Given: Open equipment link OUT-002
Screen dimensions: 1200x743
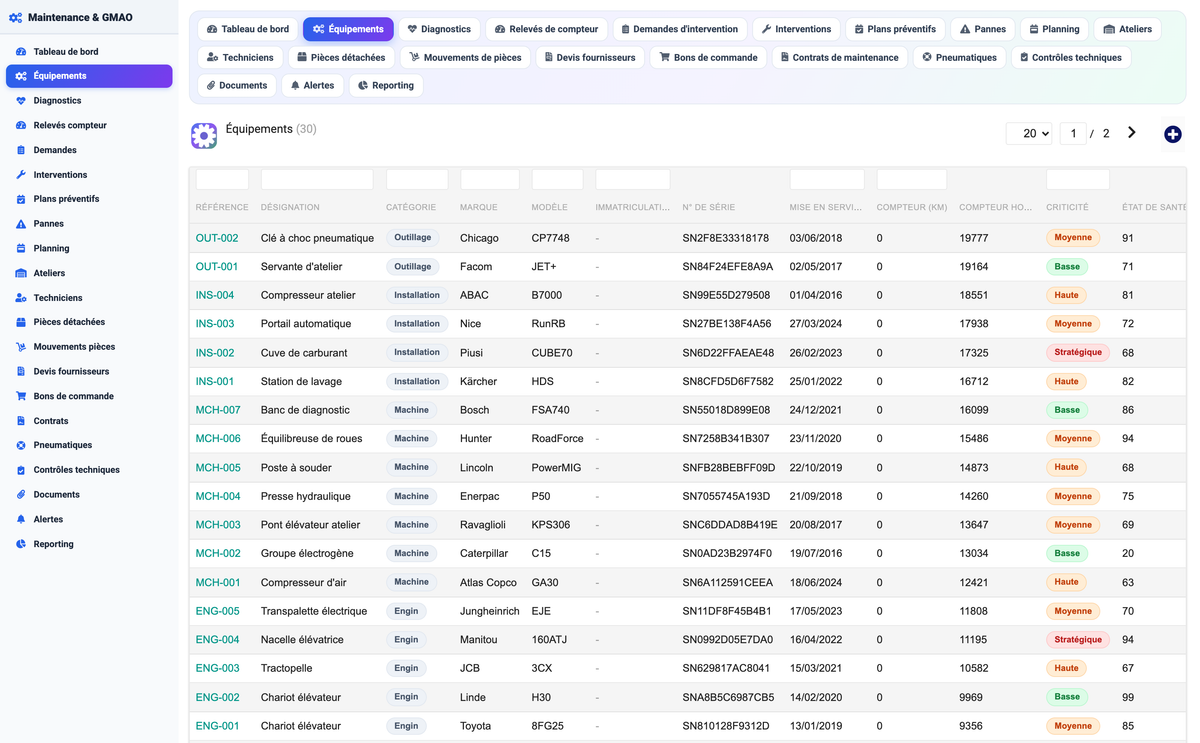Looking at the screenshot, I should click(x=217, y=238).
